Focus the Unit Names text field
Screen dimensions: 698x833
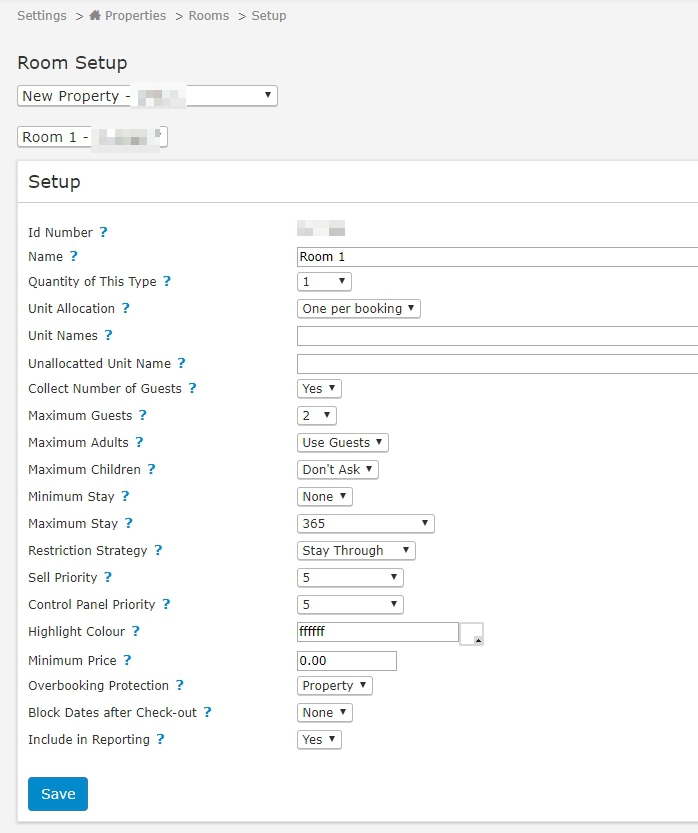(497, 336)
